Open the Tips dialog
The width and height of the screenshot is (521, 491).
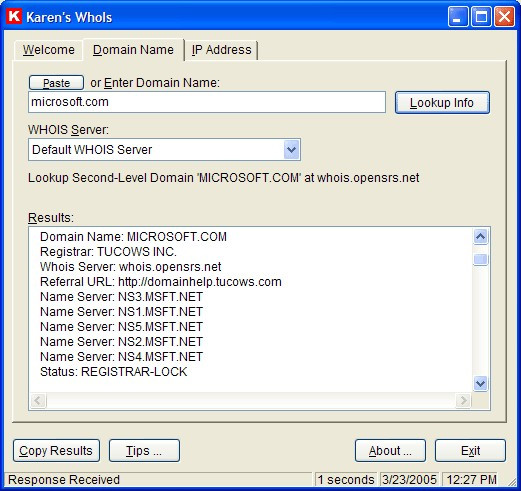pyautogui.click(x=144, y=451)
